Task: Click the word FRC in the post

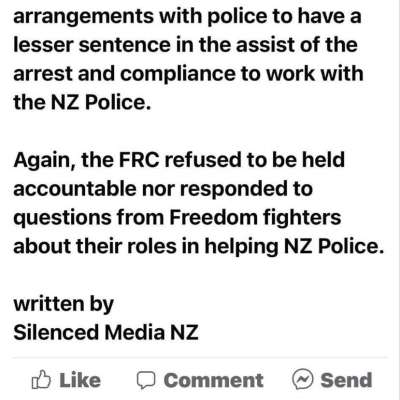Action: pos(139,160)
